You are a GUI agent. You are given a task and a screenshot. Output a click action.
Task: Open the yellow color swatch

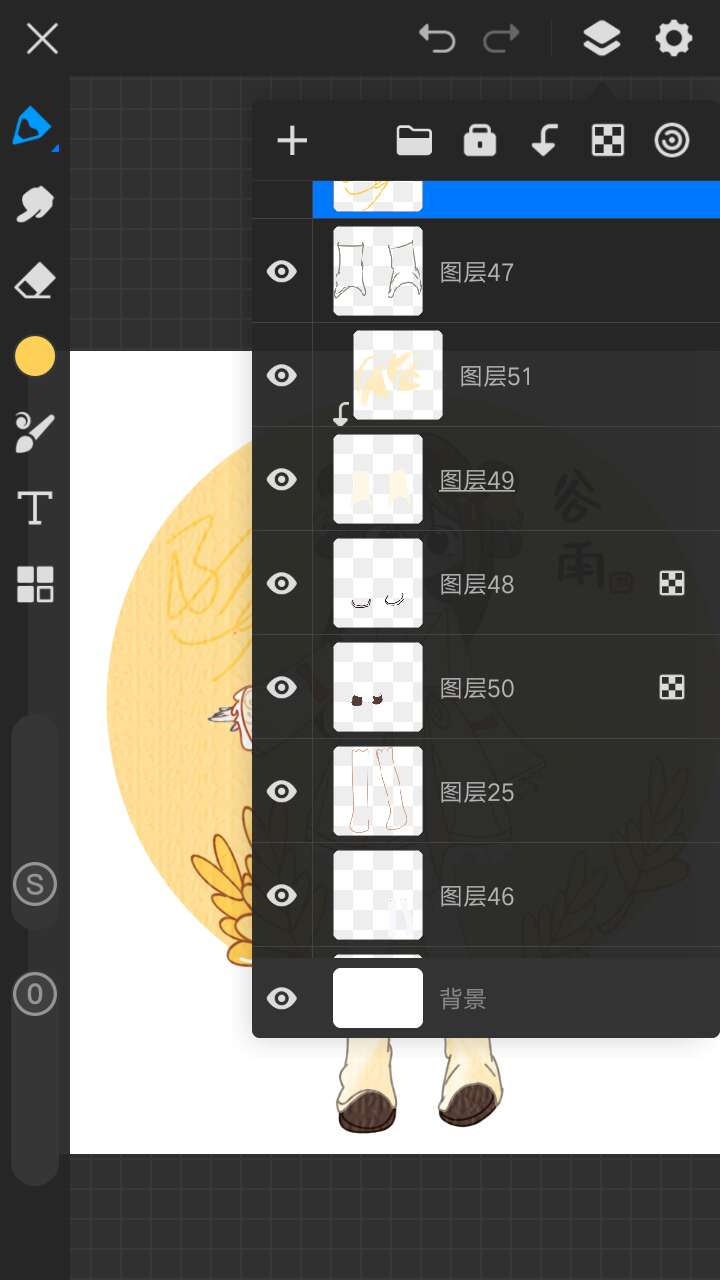(x=35, y=357)
